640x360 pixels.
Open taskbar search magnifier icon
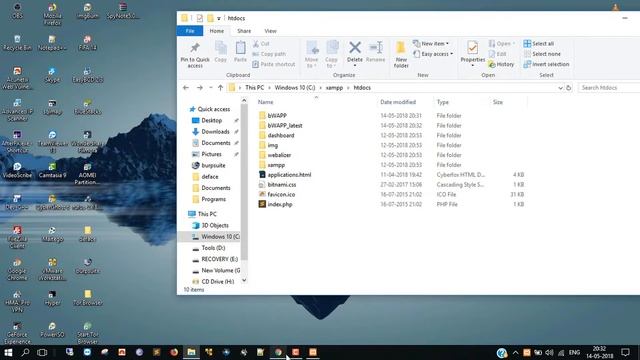(25, 352)
